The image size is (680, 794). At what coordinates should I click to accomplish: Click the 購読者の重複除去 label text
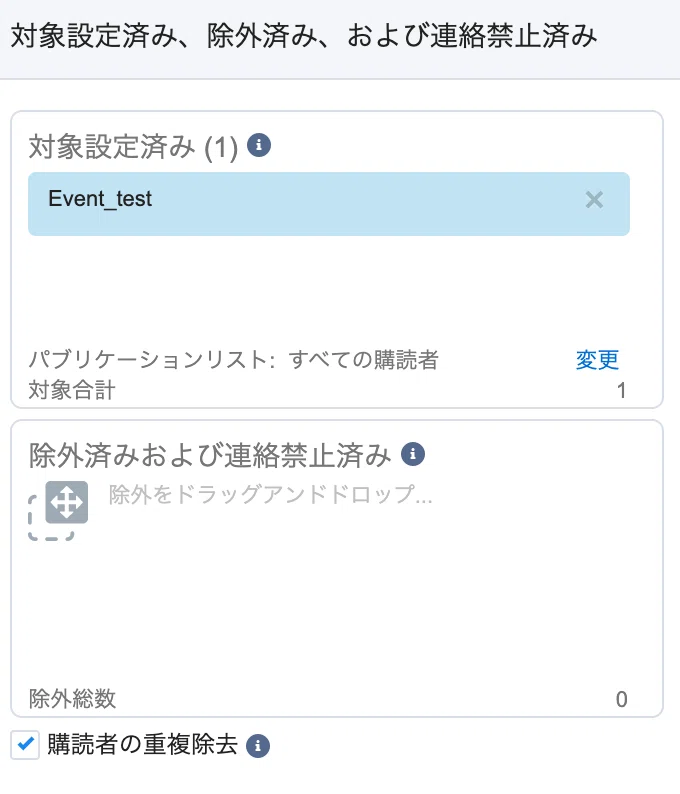click(x=142, y=744)
